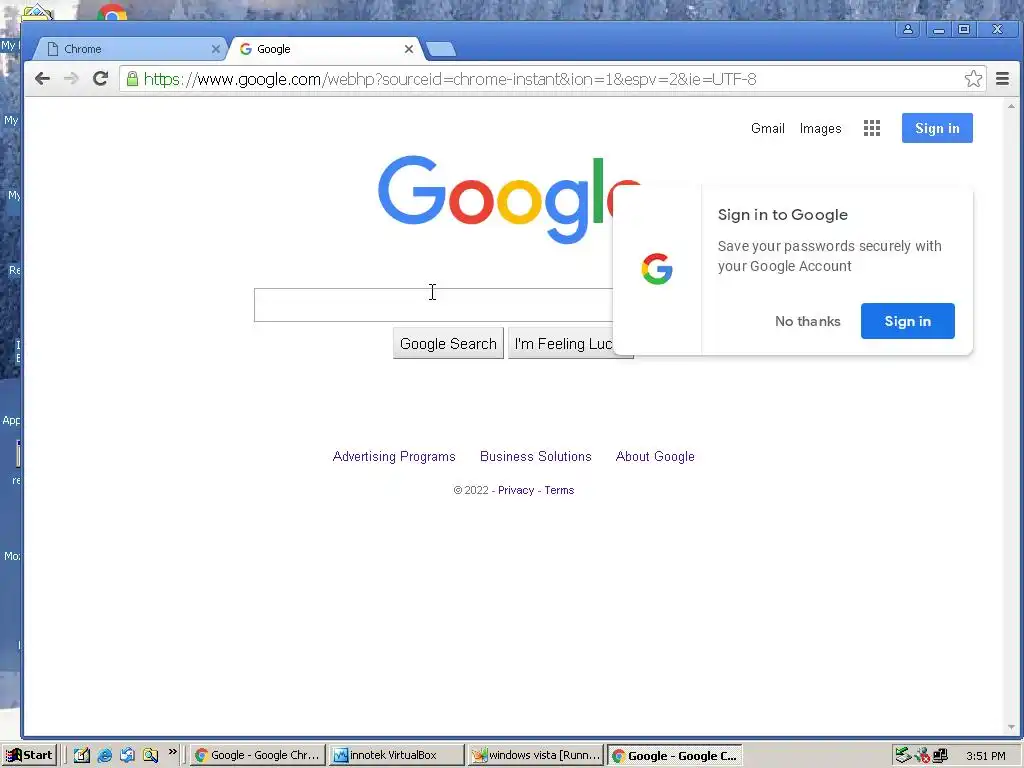Bookmark this page with the star icon
Screen dimensions: 1024x768
coord(973,79)
